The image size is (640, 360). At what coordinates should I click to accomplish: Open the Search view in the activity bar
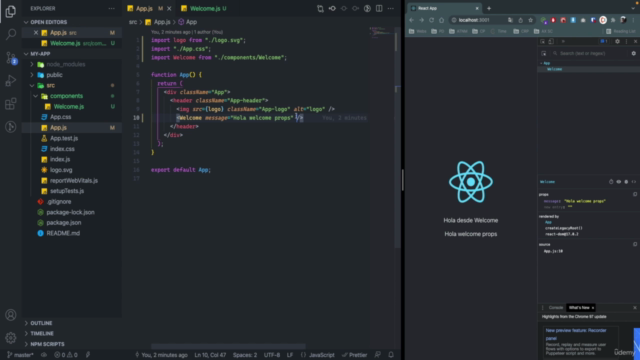[11, 34]
